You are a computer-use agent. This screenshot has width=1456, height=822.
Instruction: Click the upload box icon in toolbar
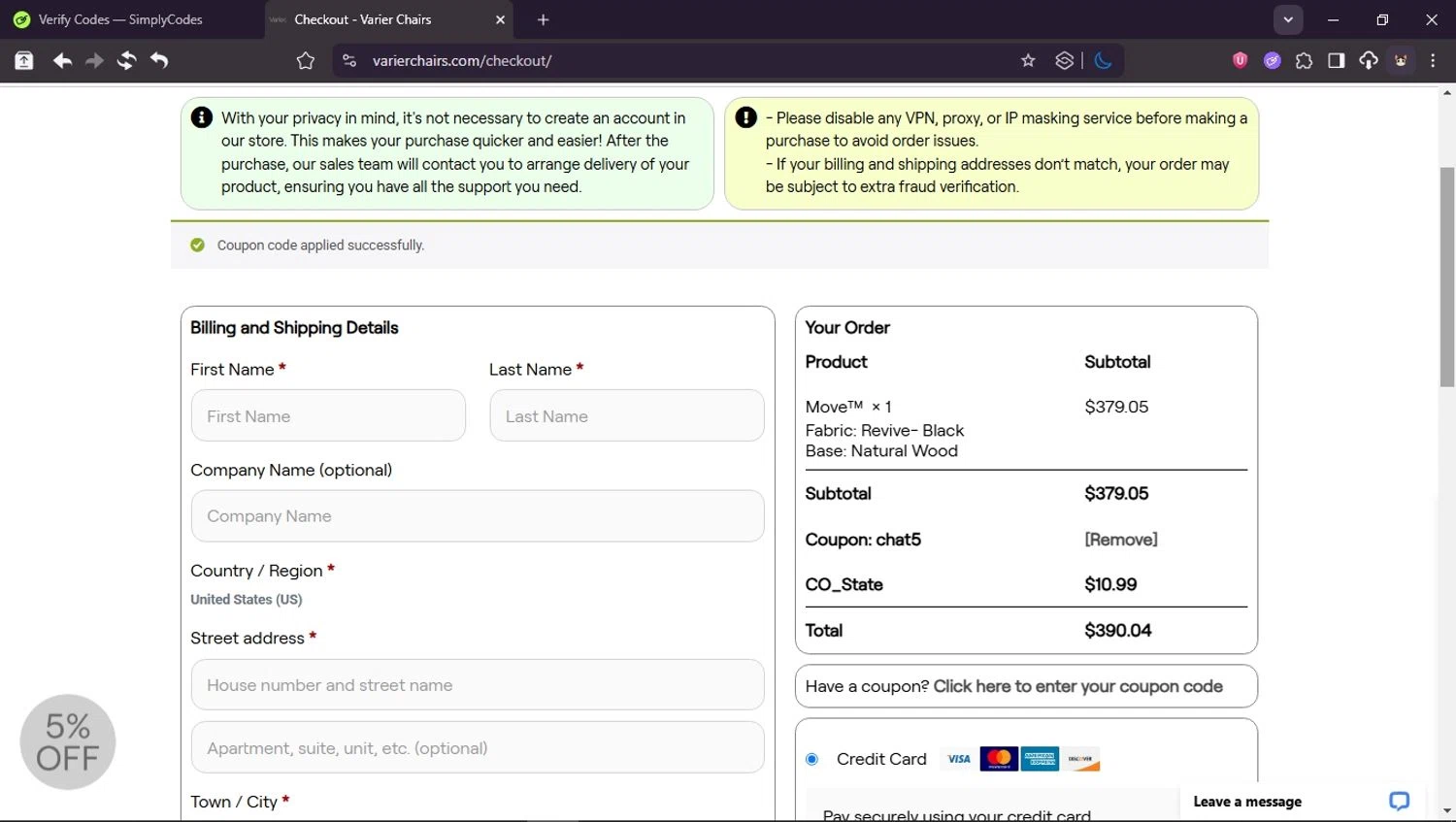[x=24, y=60]
